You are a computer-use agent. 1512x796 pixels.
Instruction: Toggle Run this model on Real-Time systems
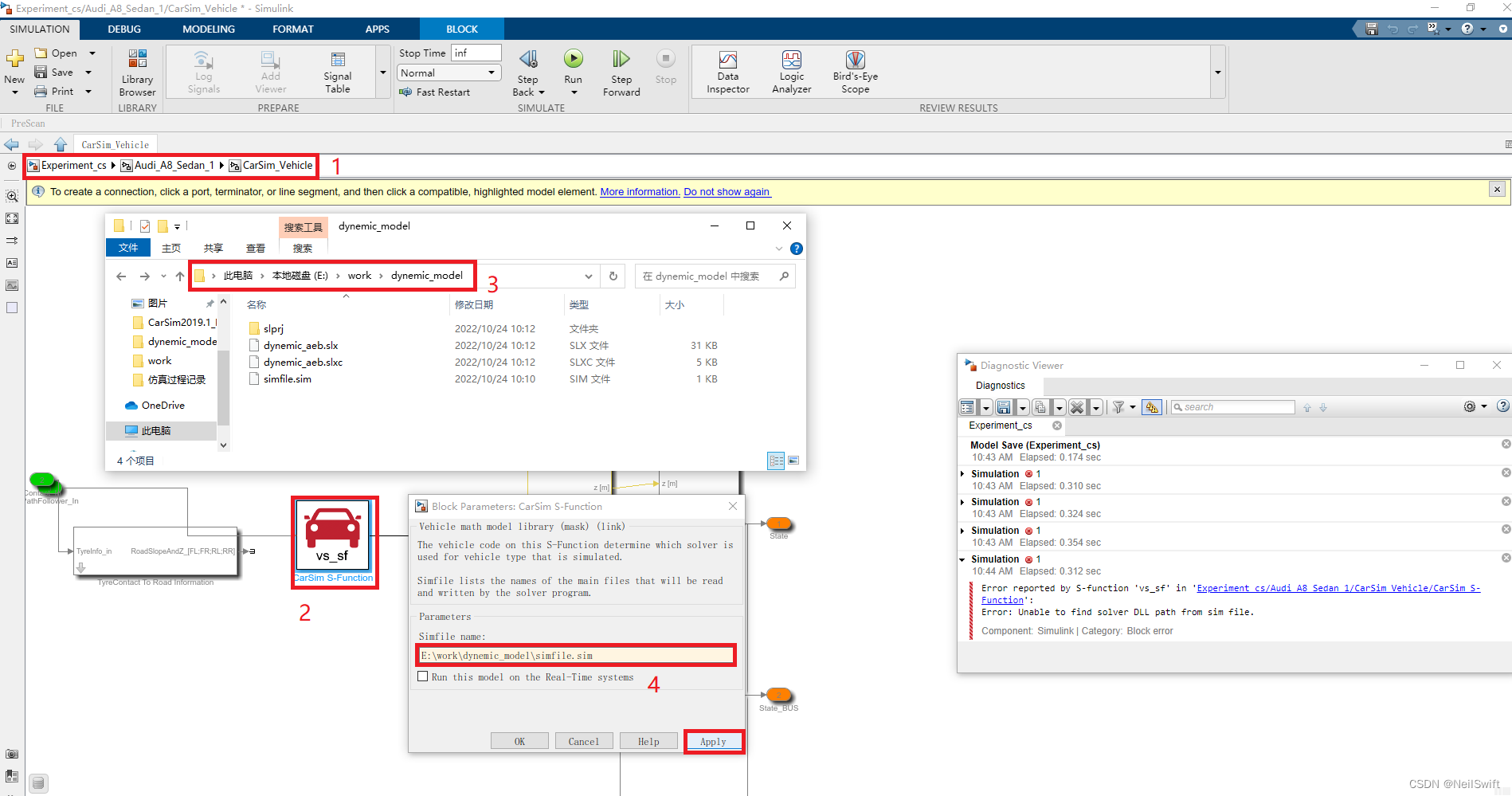point(423,676)
